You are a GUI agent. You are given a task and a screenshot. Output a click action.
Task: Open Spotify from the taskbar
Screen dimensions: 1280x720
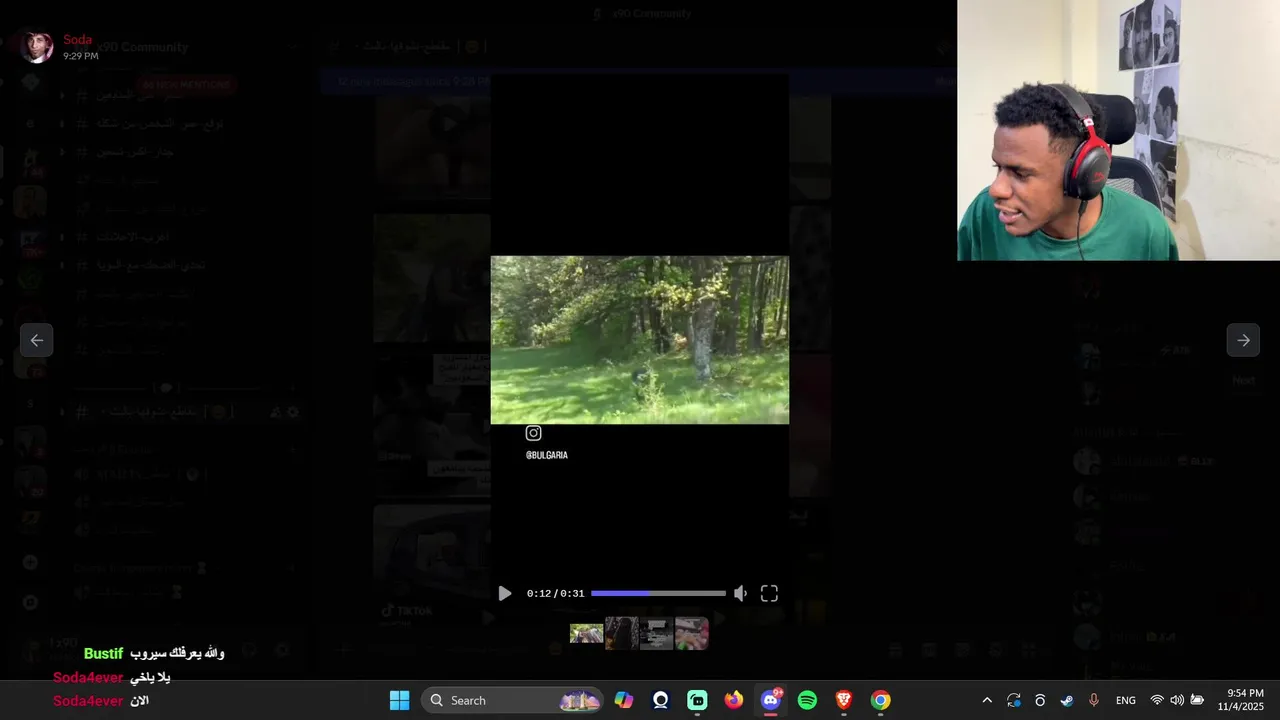807,700
